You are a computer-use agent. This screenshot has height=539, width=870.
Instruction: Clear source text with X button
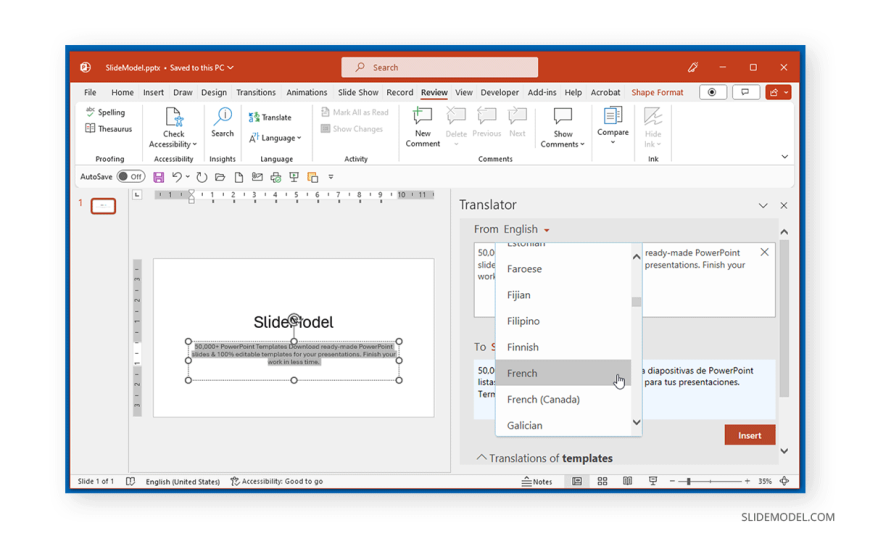coord(765,252)
